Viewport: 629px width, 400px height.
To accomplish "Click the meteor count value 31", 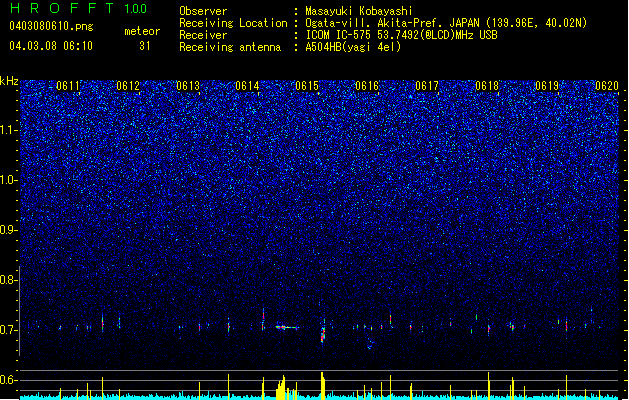I will pyautogui.click(x=145, y=46).
